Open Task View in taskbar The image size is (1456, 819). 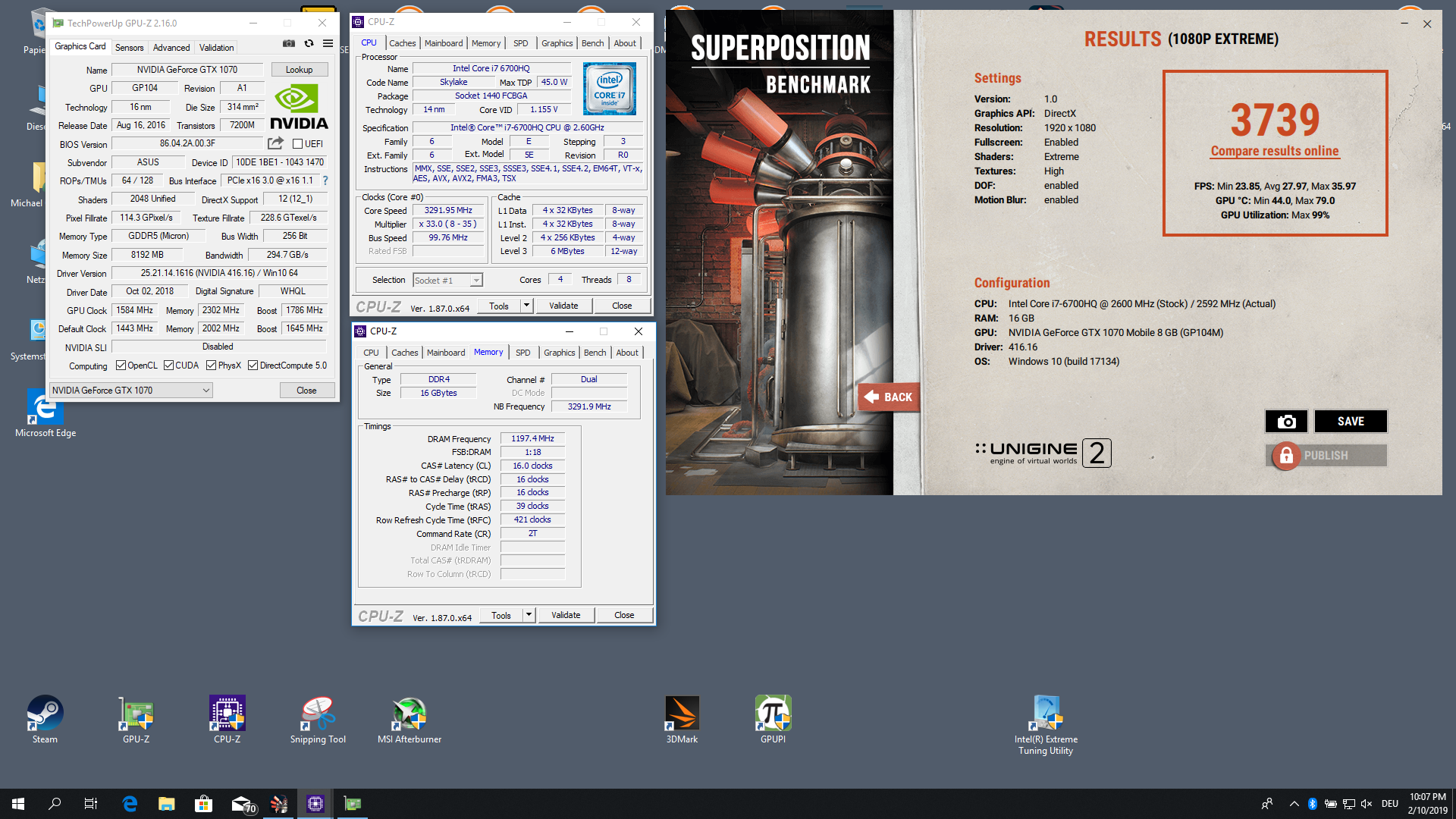click(x=91, y=804)
